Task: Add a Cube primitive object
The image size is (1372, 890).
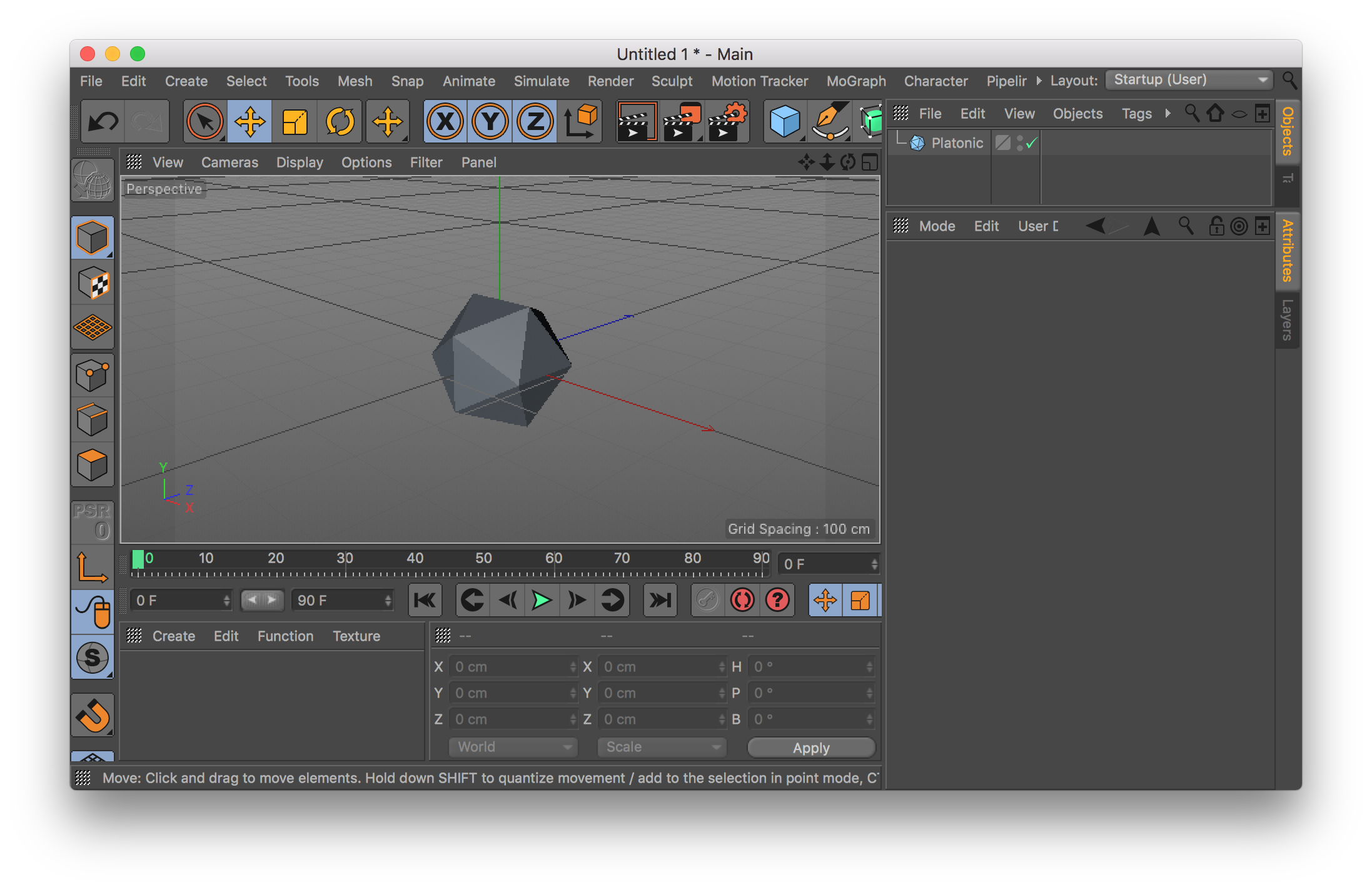Action: 784,122
